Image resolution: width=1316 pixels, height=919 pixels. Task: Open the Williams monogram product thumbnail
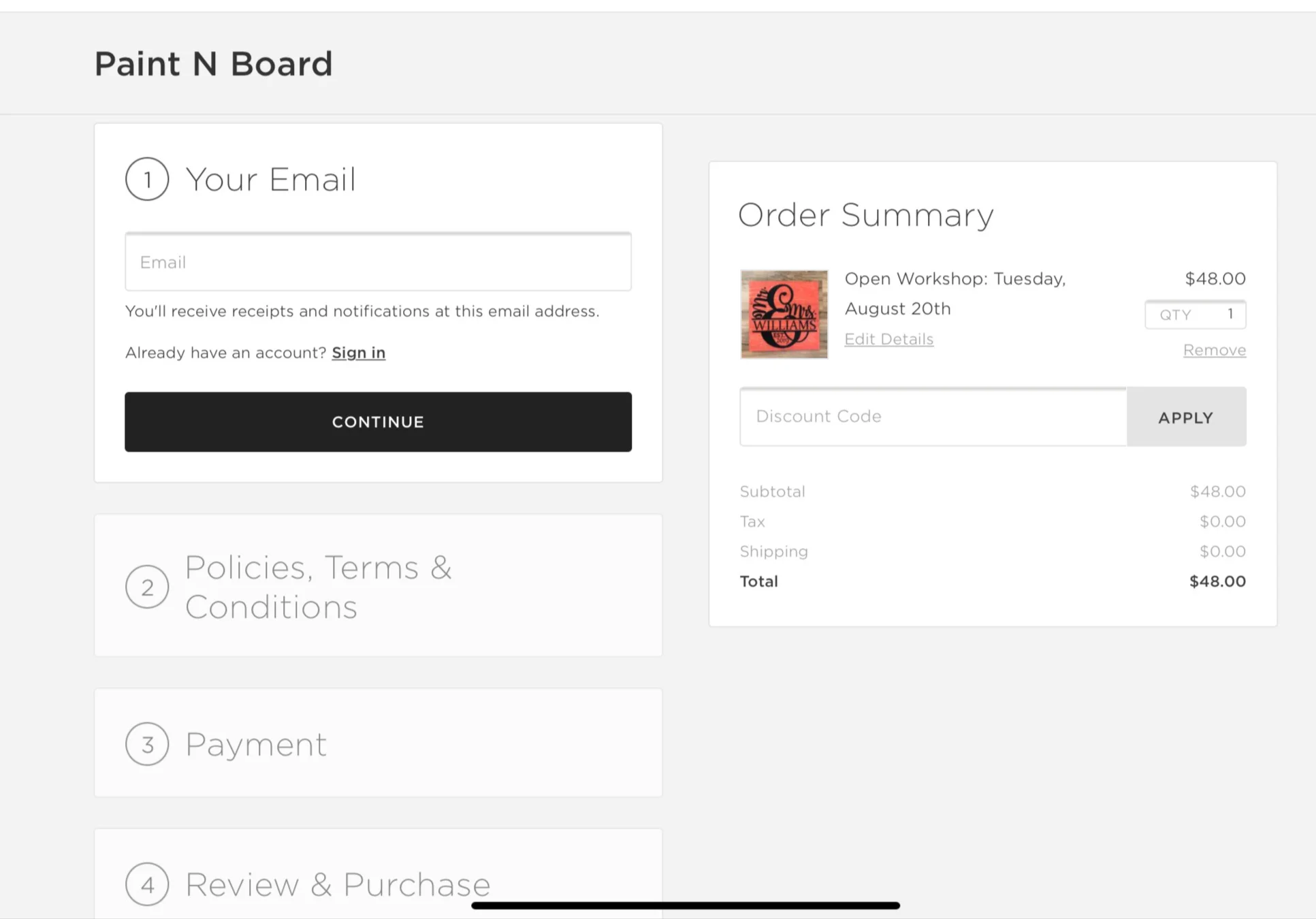784,314
